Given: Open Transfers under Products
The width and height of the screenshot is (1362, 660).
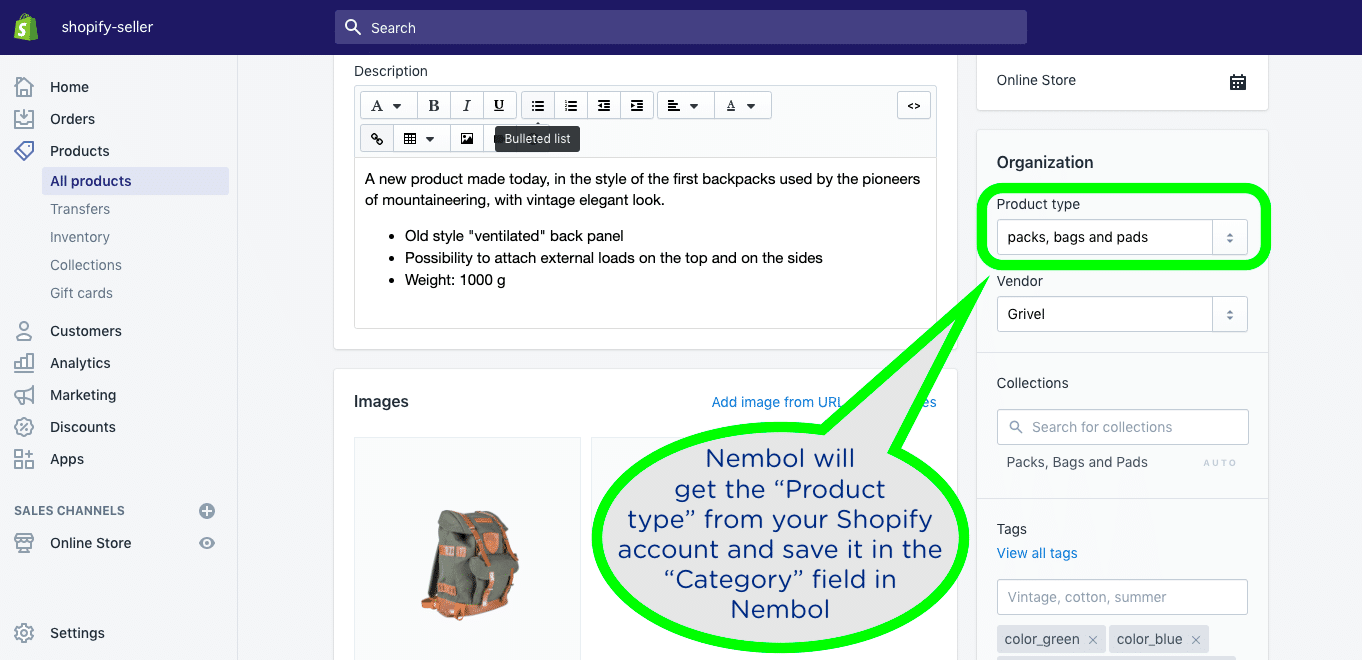Looking at the screenshot, I should pos(80,209).
